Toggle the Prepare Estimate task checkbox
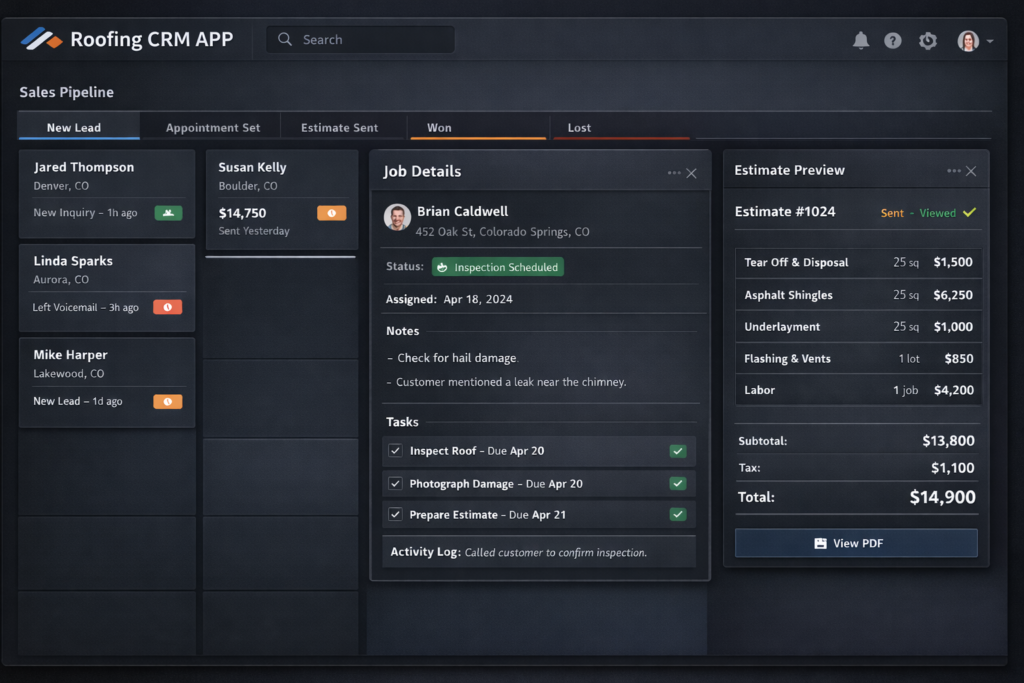This screenshot has height=683, width=1024. click(395, 515)
